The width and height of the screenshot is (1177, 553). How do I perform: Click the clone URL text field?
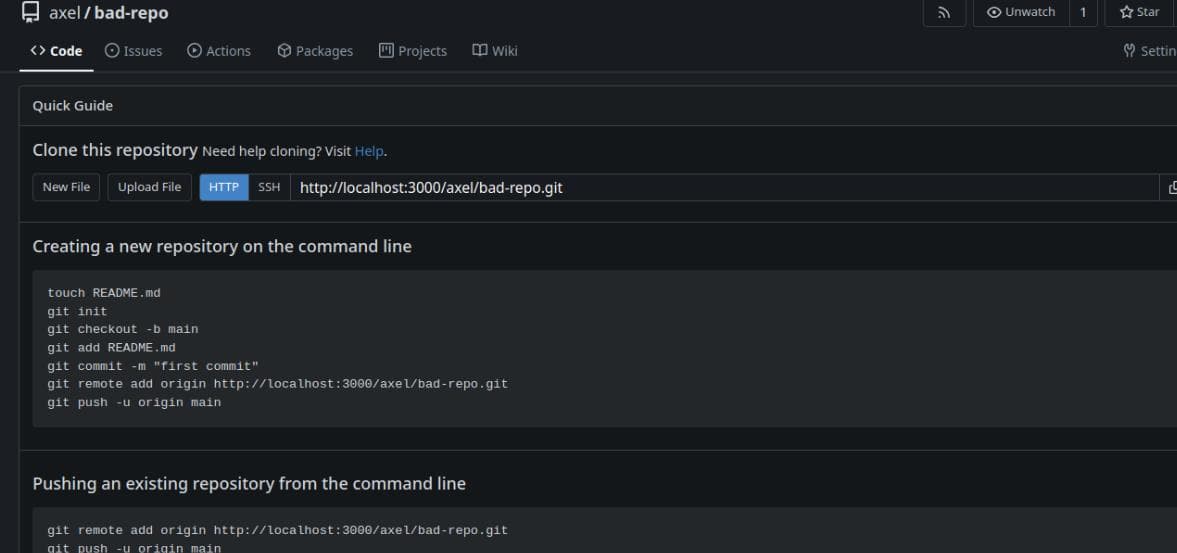tap(725, 188)
